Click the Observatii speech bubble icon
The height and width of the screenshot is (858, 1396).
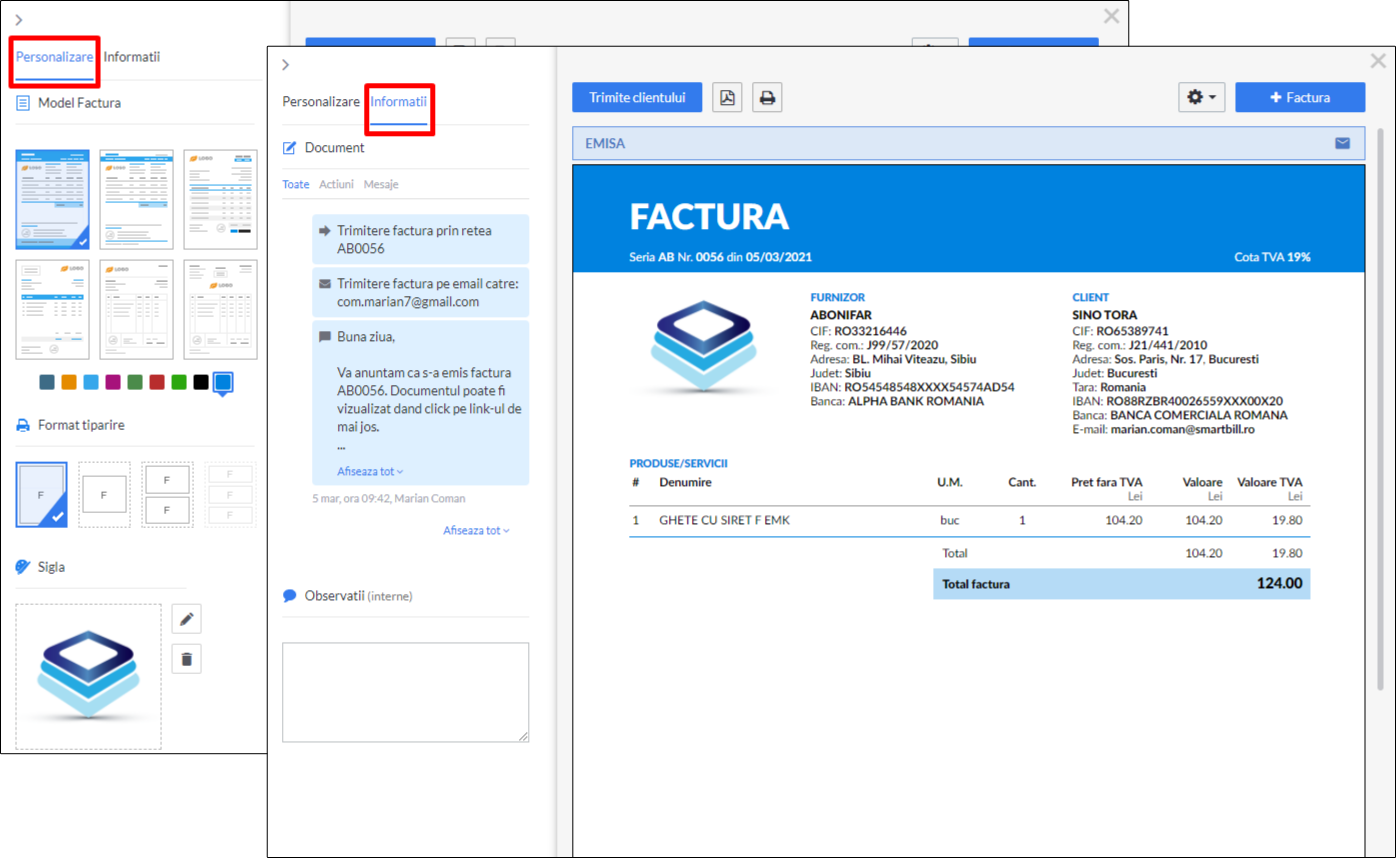coord(289,595)
